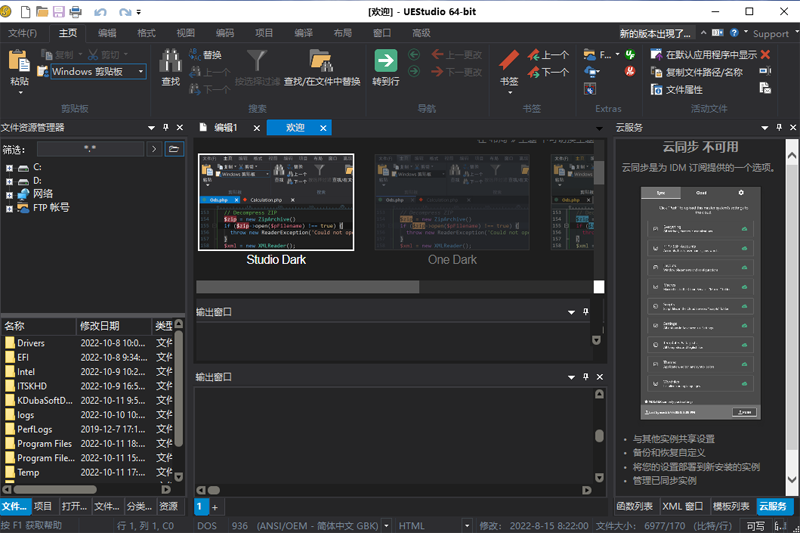Image resolution: width=800 pixels, height=533 pixels.
Task: Switch to the 编辑1 document tab
Action: (227, 127)
